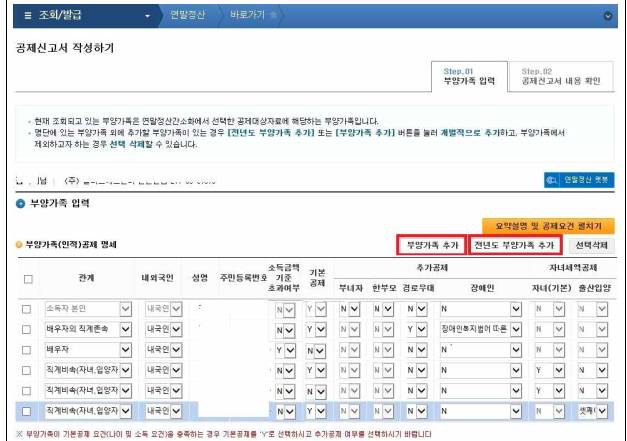Click the 자녀(기본) column header
Screen dimensions: 627x441
(551, 288)
